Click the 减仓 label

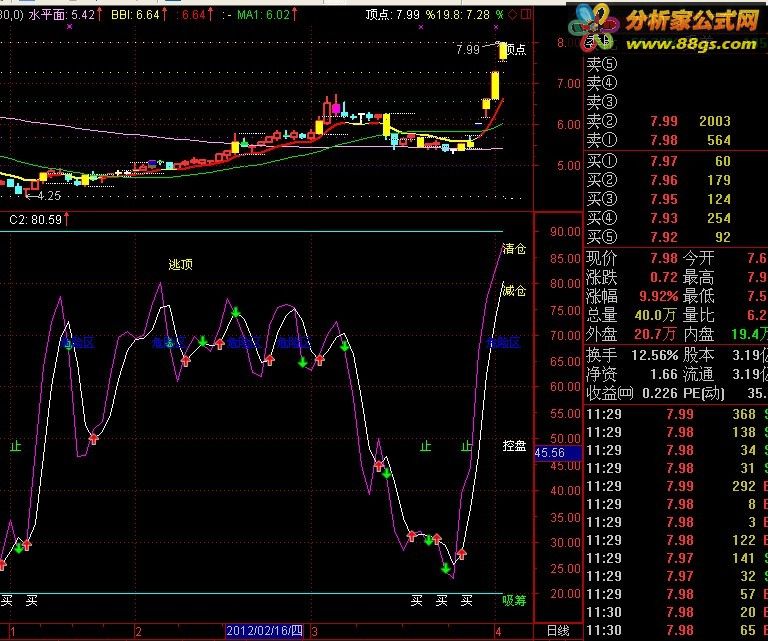(514, 291)
